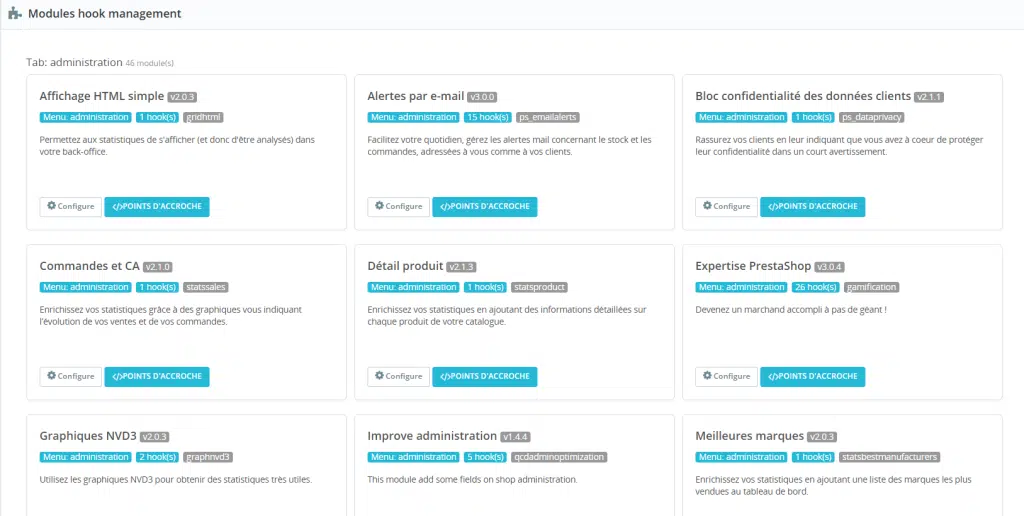The width and height of the screenshot is (1024, 516).
Task: Click the Tab: administration section heading
Action: 74,62
